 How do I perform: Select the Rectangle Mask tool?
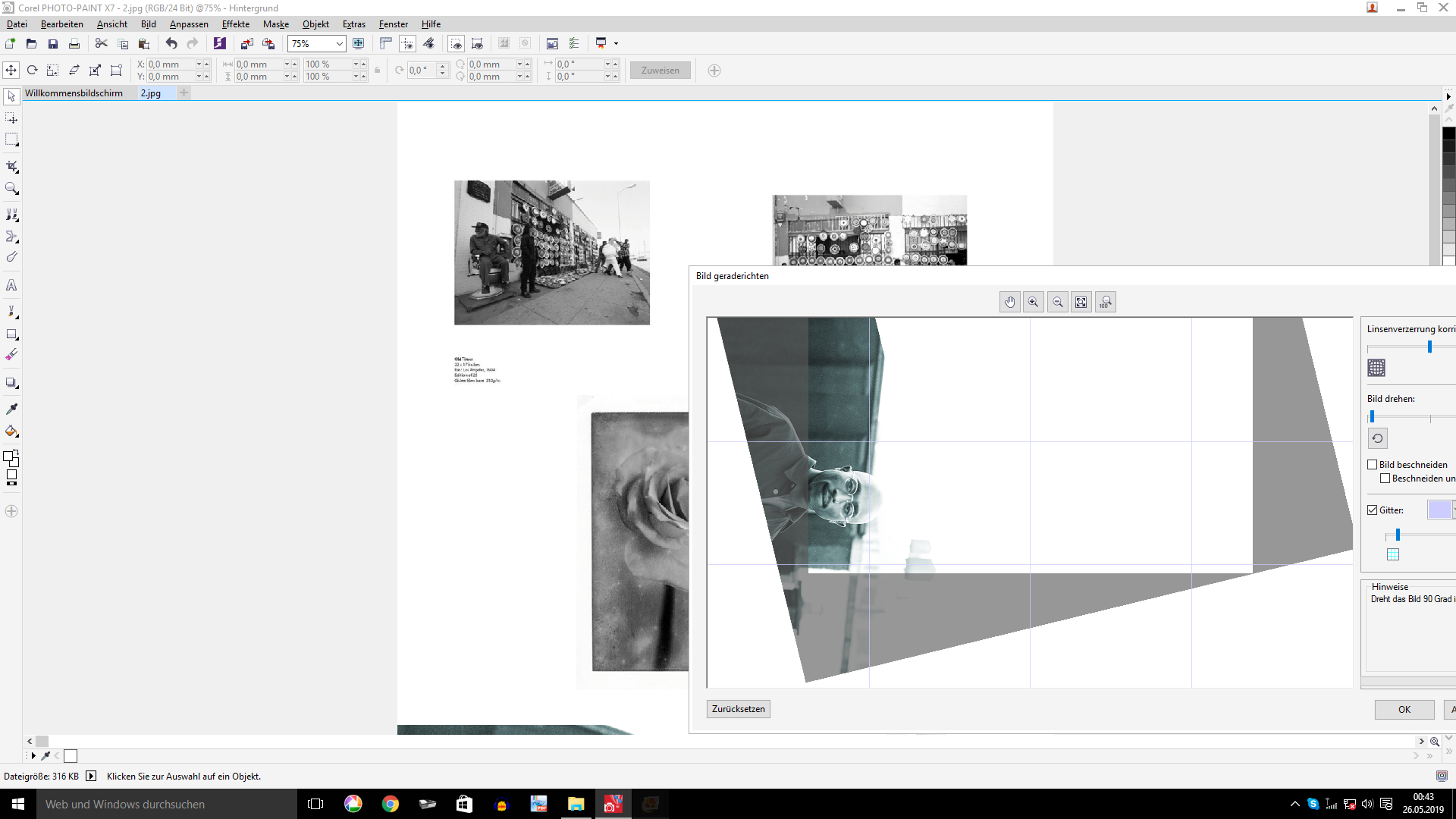11,140
